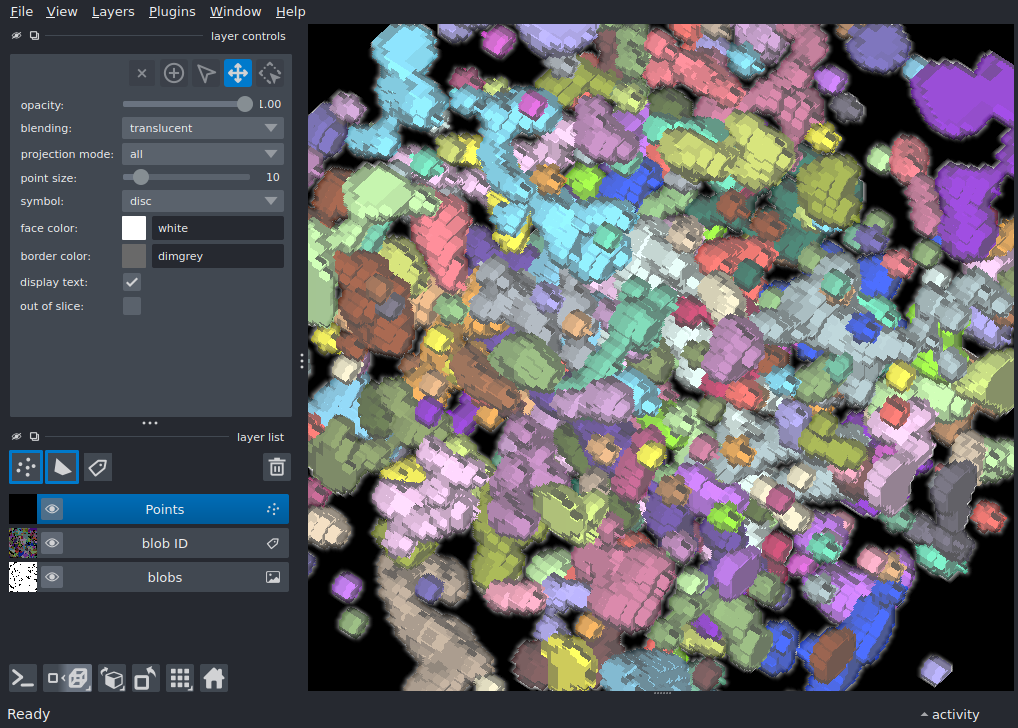The height and width of the screenshot is (728, 1018).
Task: Open the Plugins menu
Action: coord(172,12)
